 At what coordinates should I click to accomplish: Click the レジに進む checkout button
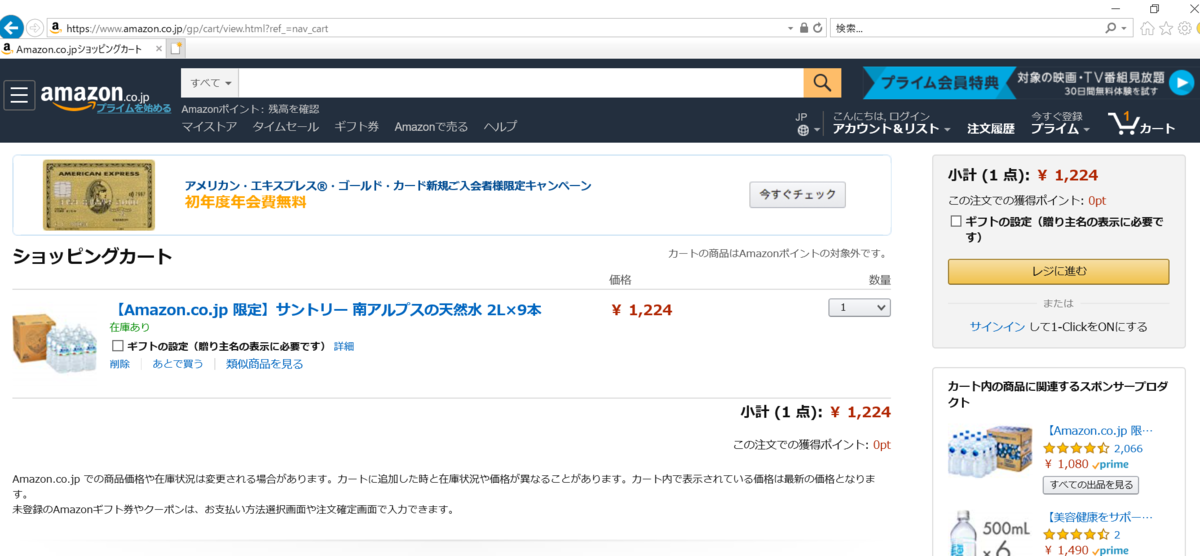pos(1058,271)
